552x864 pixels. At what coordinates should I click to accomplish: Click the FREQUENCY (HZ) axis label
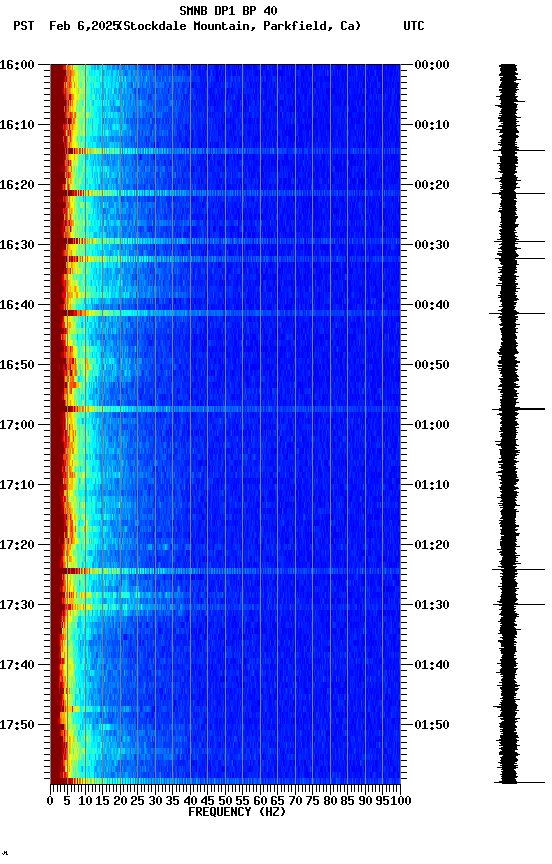[237, 812]
